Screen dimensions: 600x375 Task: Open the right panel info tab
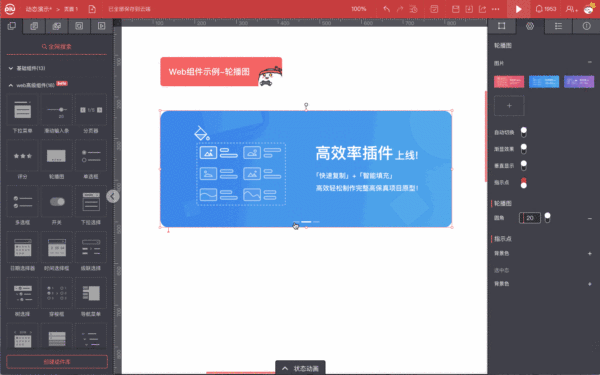(586, 26)
